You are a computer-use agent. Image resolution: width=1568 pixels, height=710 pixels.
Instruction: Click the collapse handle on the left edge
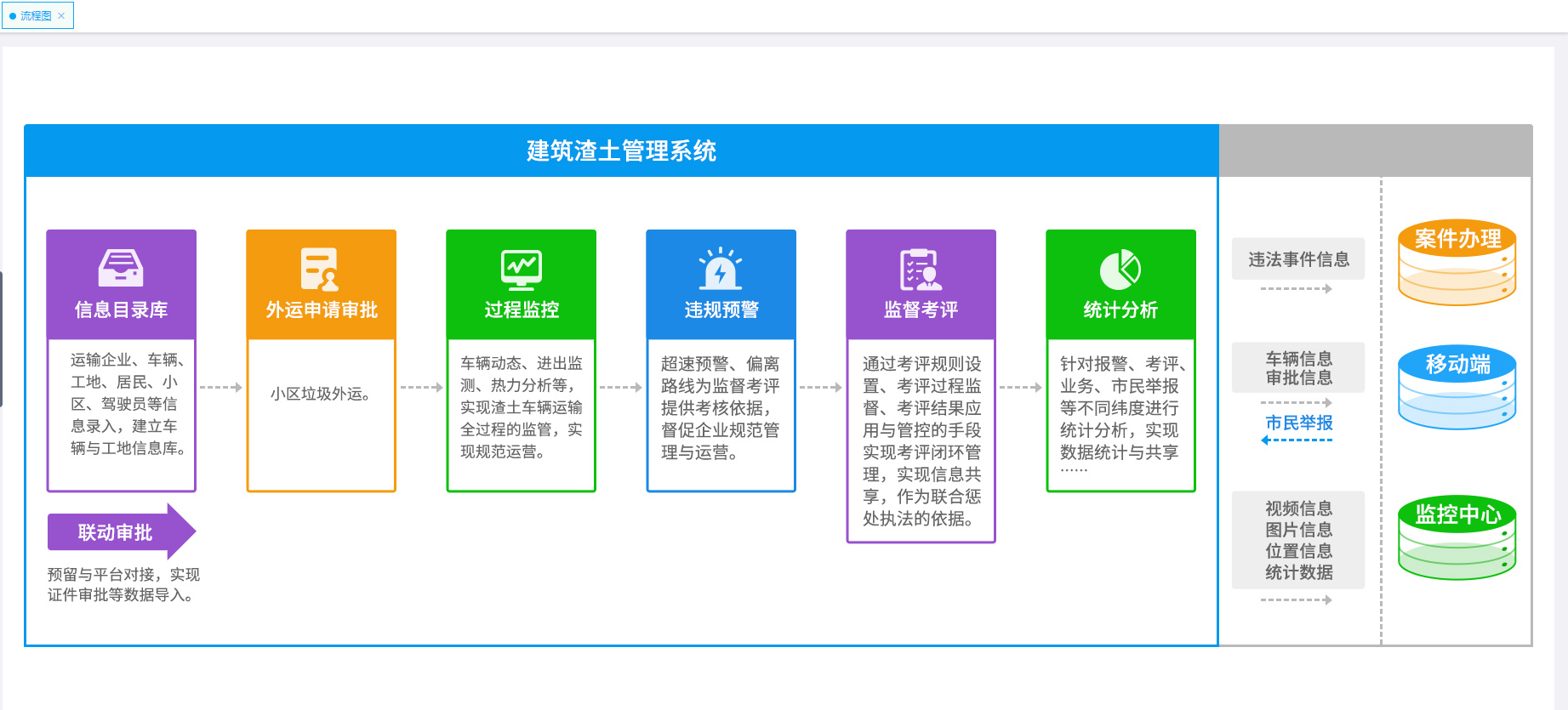coord(2,338)
